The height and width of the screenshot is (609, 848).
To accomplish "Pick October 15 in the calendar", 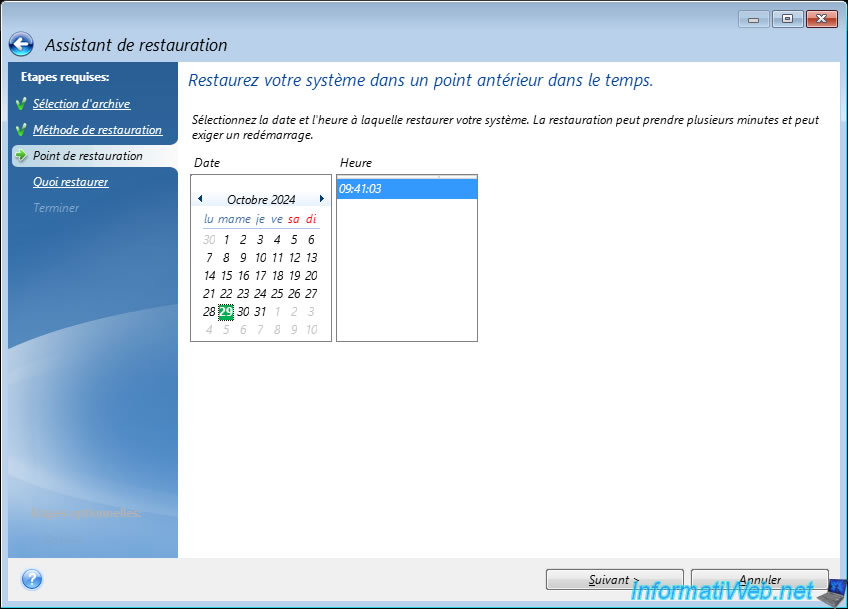I will (226, 276).
